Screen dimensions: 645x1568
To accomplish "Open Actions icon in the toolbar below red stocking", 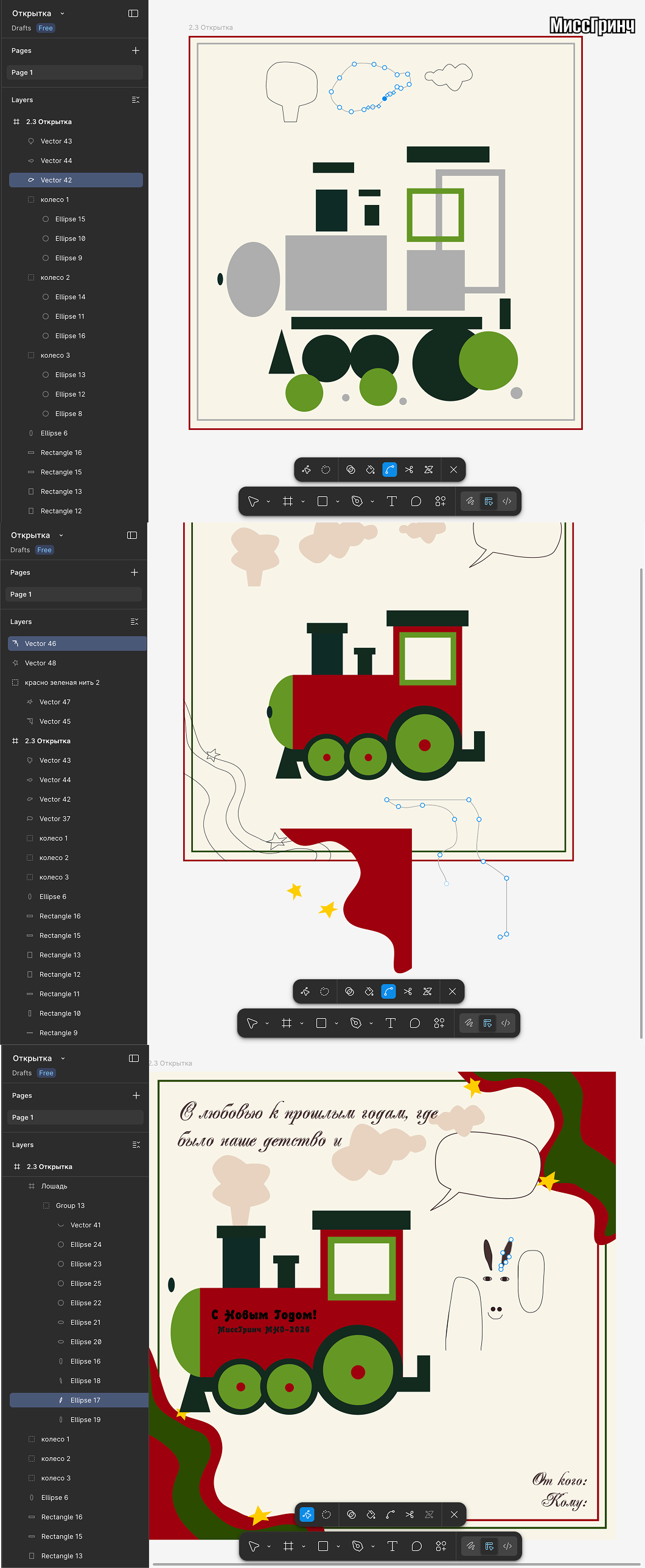I will point(439,1023).
